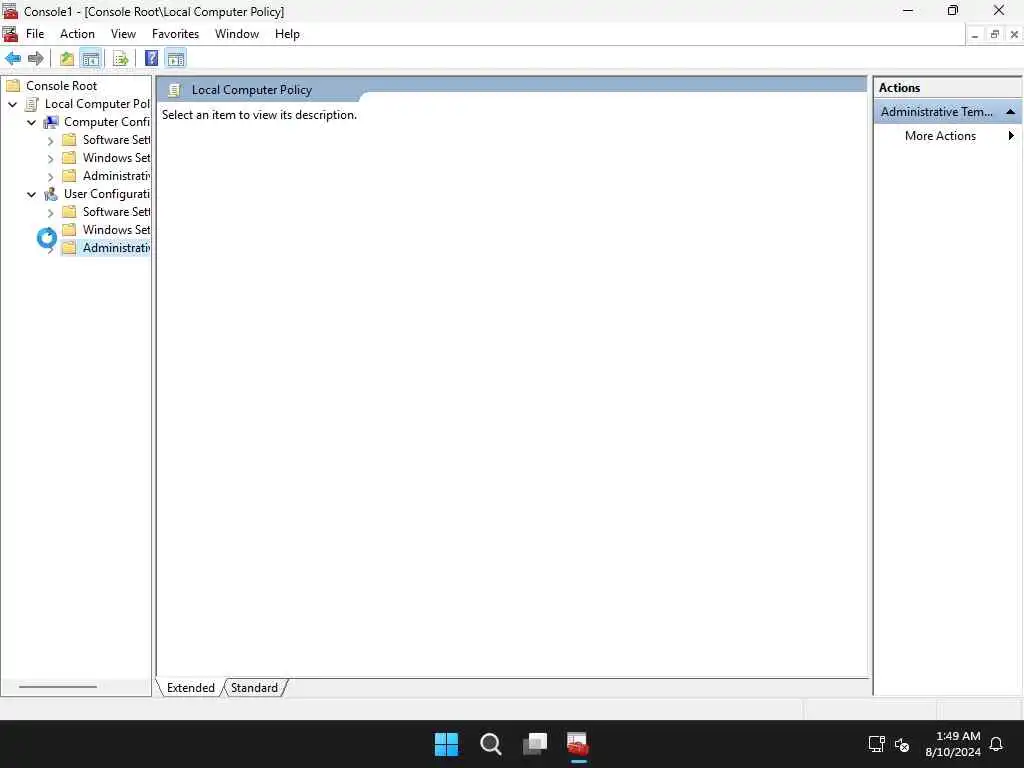Screen dimensions: 1024x768
Task: Select Computer Configuration tree item
Action: (x=107, y=122)
